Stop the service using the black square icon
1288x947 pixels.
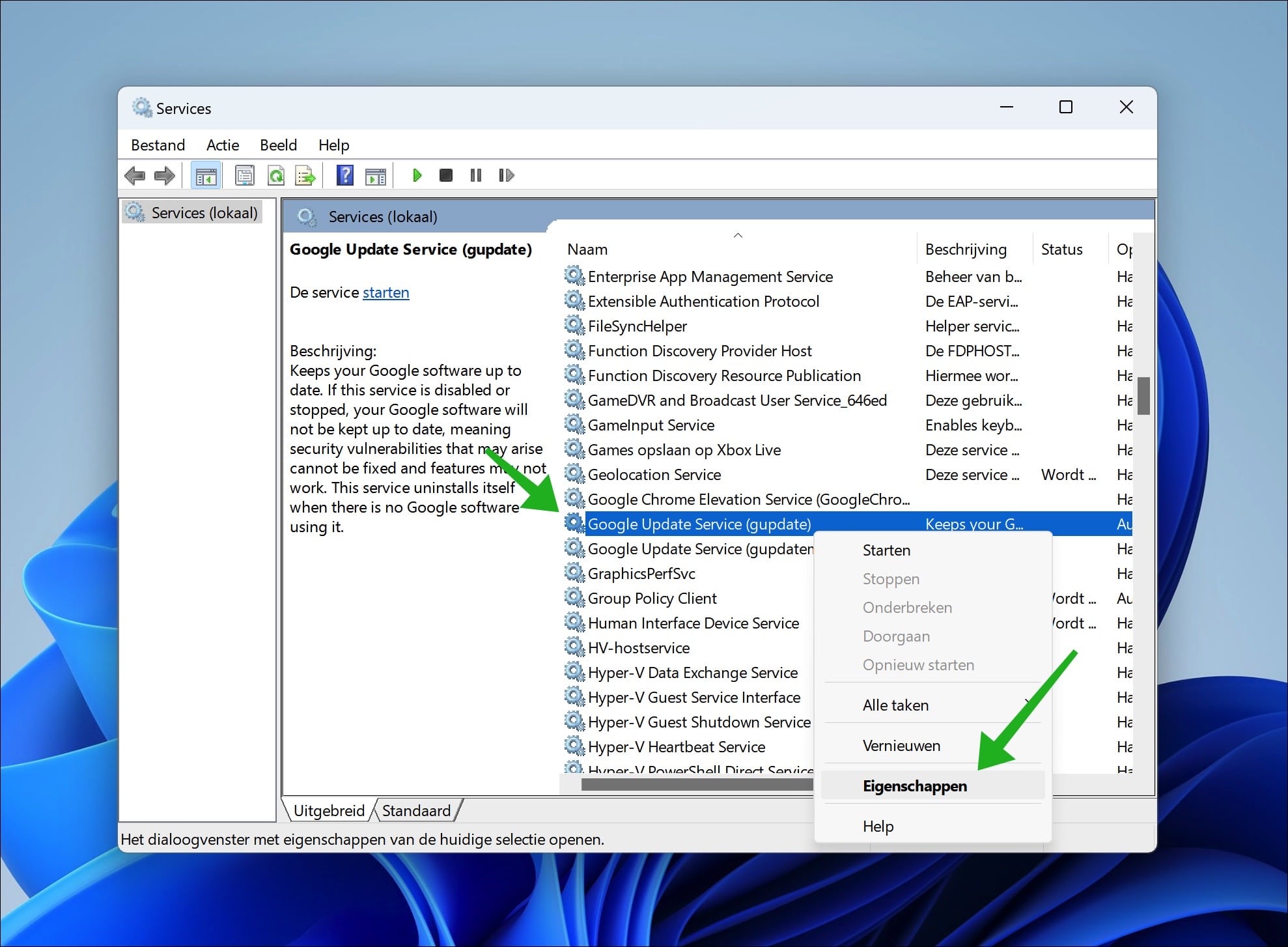coord(445,175)
